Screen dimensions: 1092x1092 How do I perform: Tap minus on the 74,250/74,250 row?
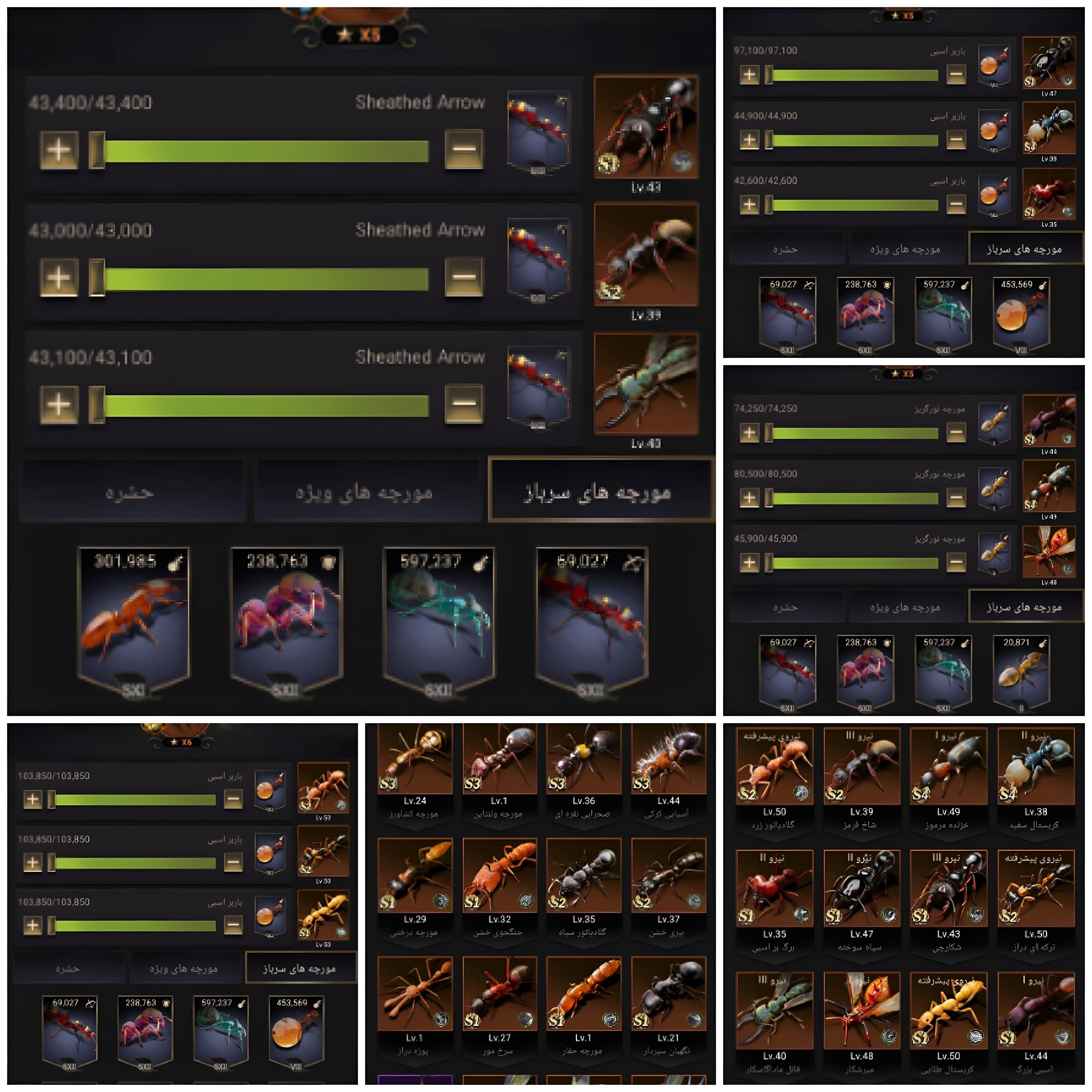[x=956, y=432]
